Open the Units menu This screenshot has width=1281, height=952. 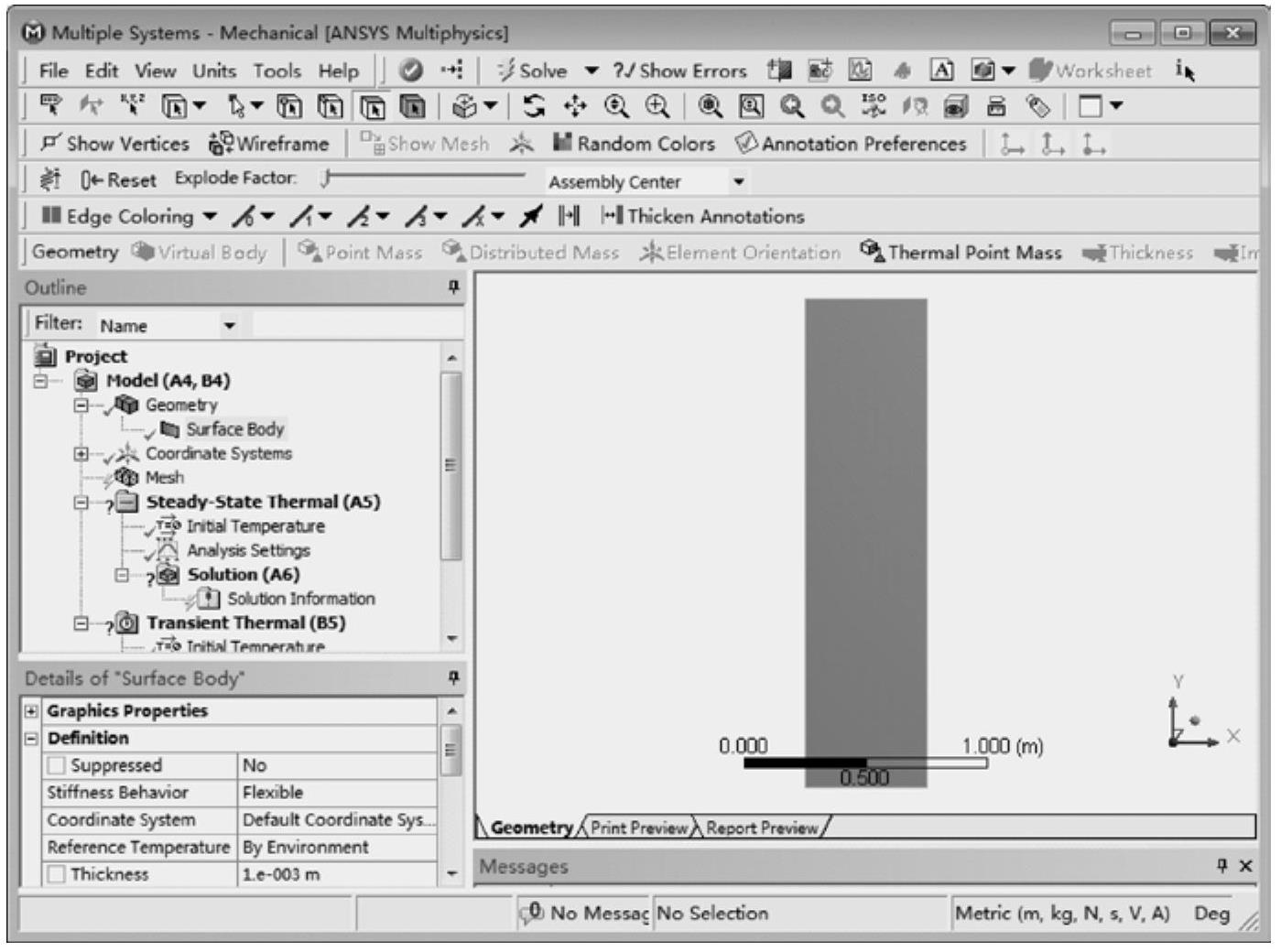pyautogui.click(x=214, y=70)
